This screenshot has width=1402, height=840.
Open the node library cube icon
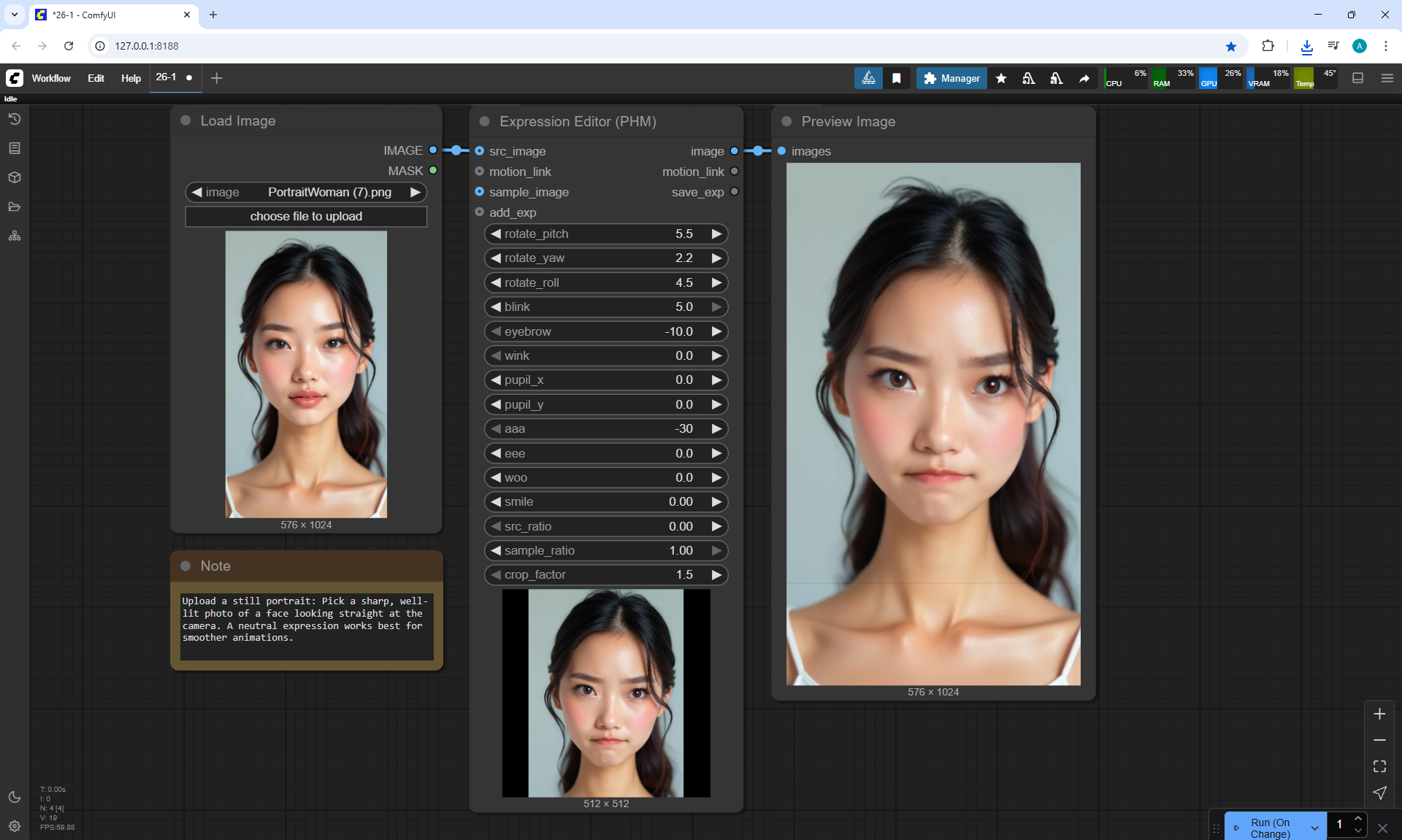coord(14,177)
